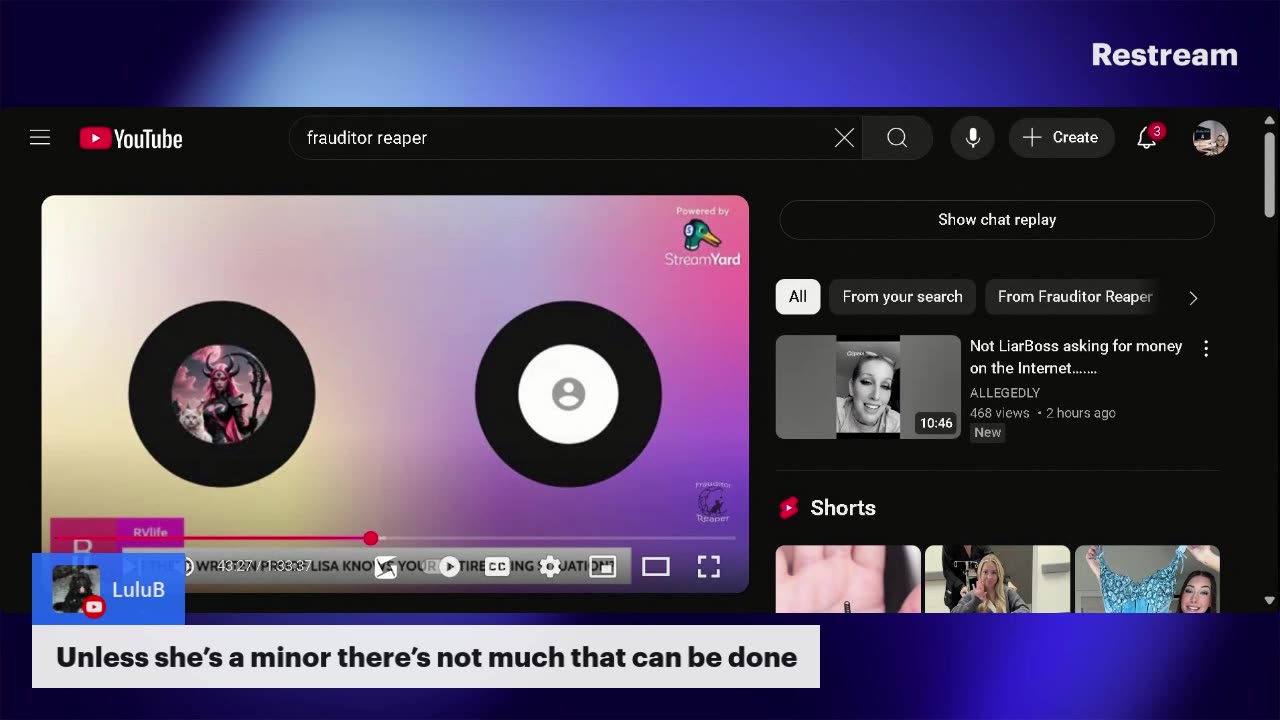Select the 'From Frauditor Reaper' chip
This screenshot has height=720, width=1280.
click(x=1075, y=297)
